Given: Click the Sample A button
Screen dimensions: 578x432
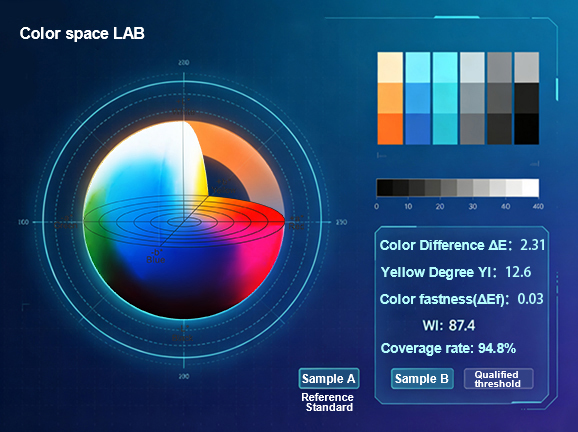Looking at the screenshot, I should [329, 378].
